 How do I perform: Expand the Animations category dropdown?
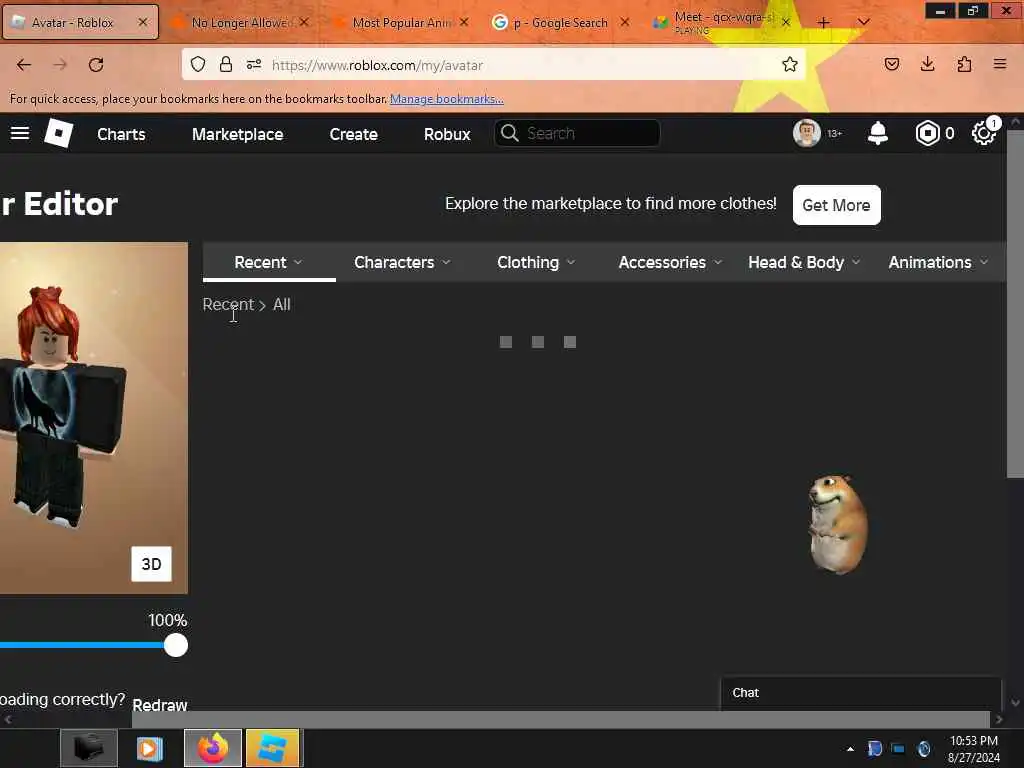pos(938,262)
